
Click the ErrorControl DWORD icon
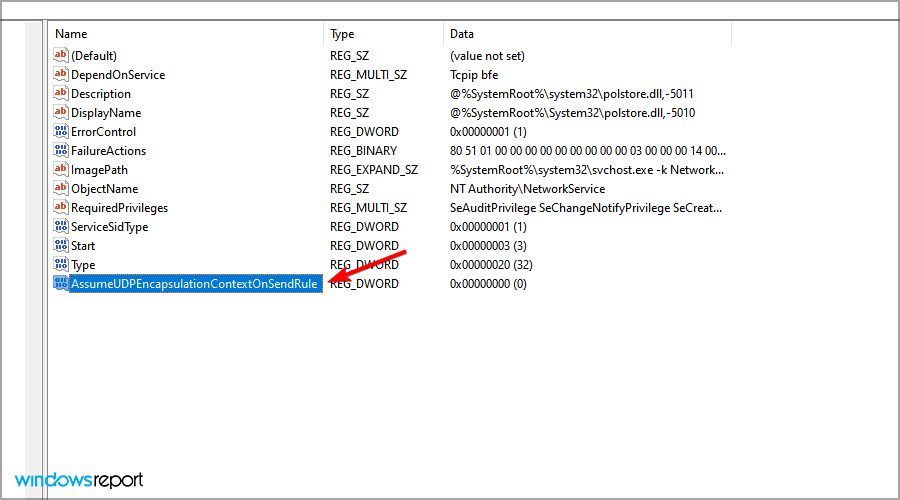[60, 131]
